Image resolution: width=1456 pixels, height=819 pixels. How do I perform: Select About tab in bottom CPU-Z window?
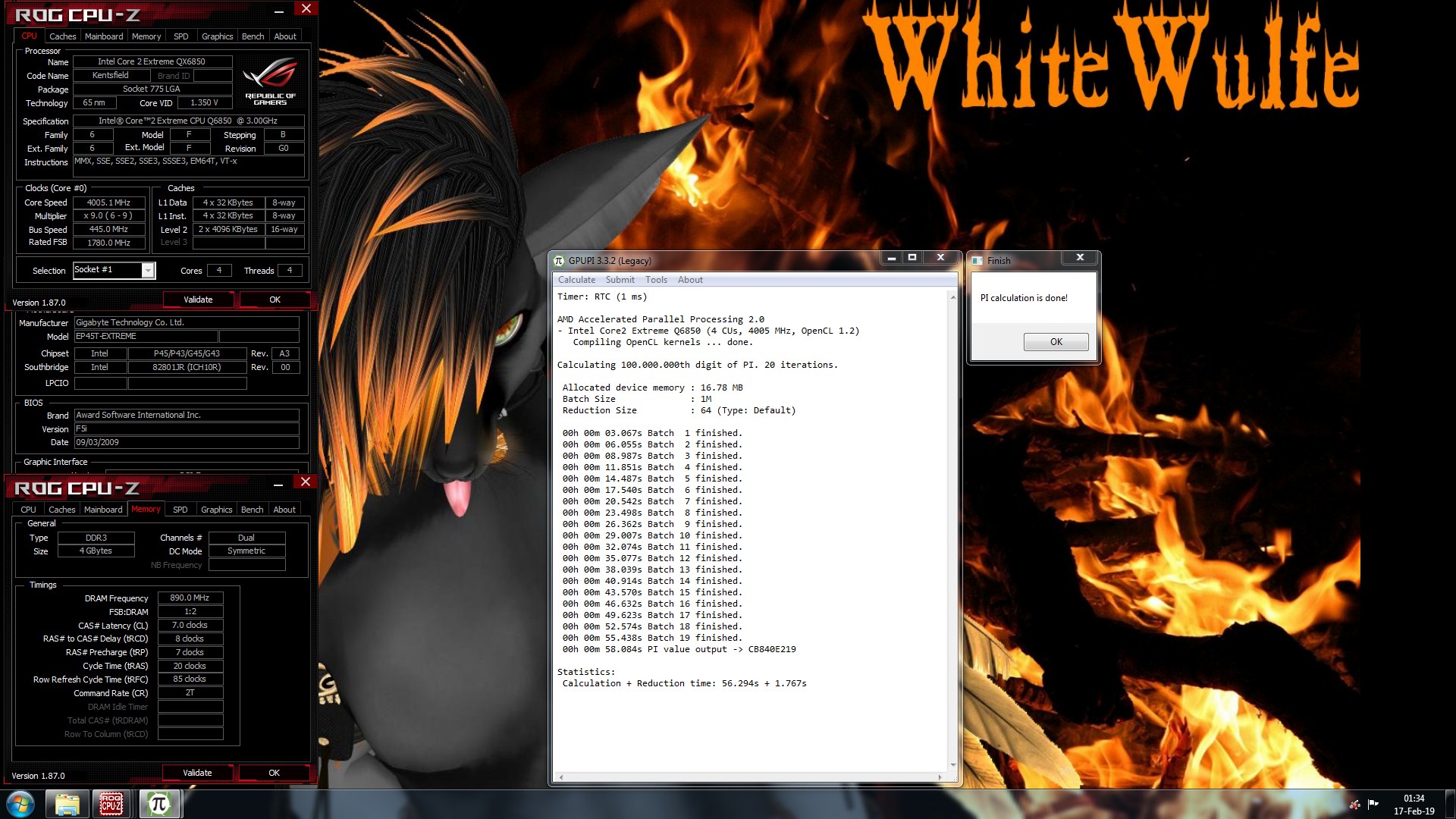tap(284, 510)
